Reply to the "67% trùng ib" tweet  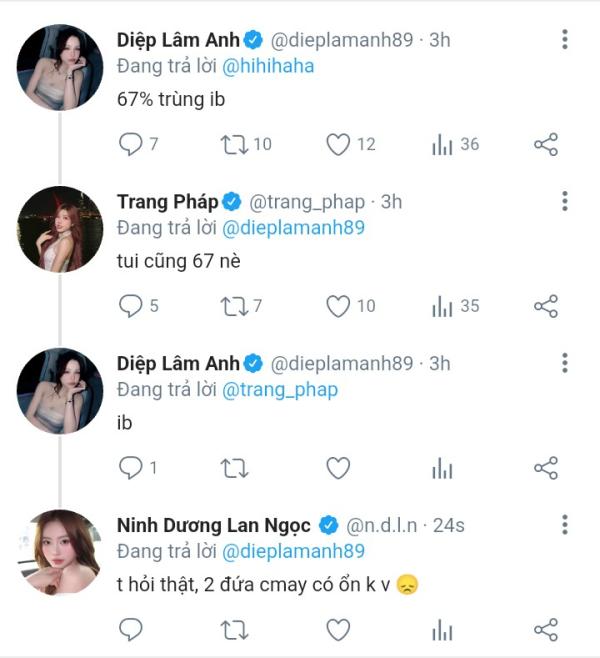pos(130,144)
